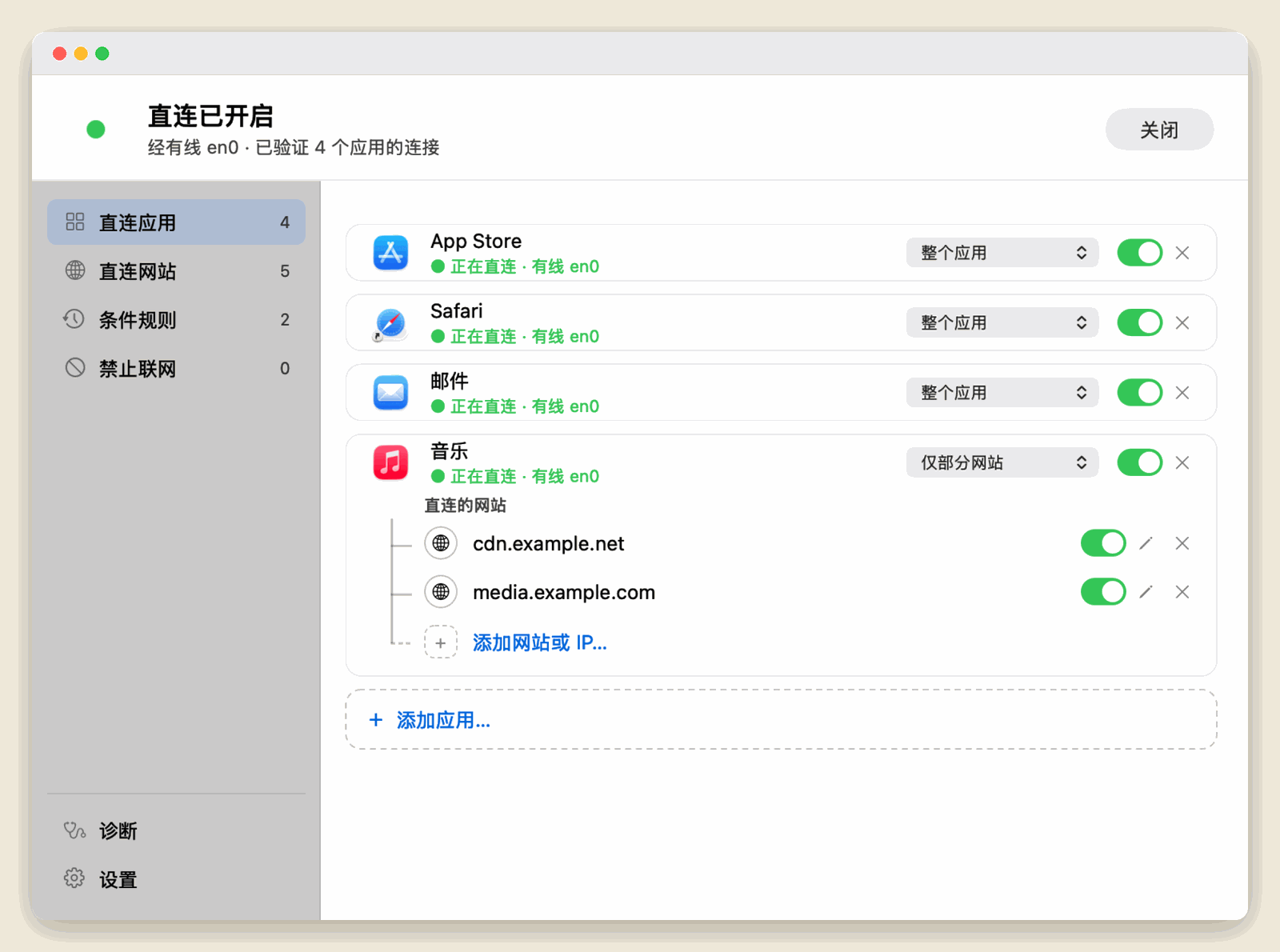Turn off cdn.example.net toggle

point(1102,543)
